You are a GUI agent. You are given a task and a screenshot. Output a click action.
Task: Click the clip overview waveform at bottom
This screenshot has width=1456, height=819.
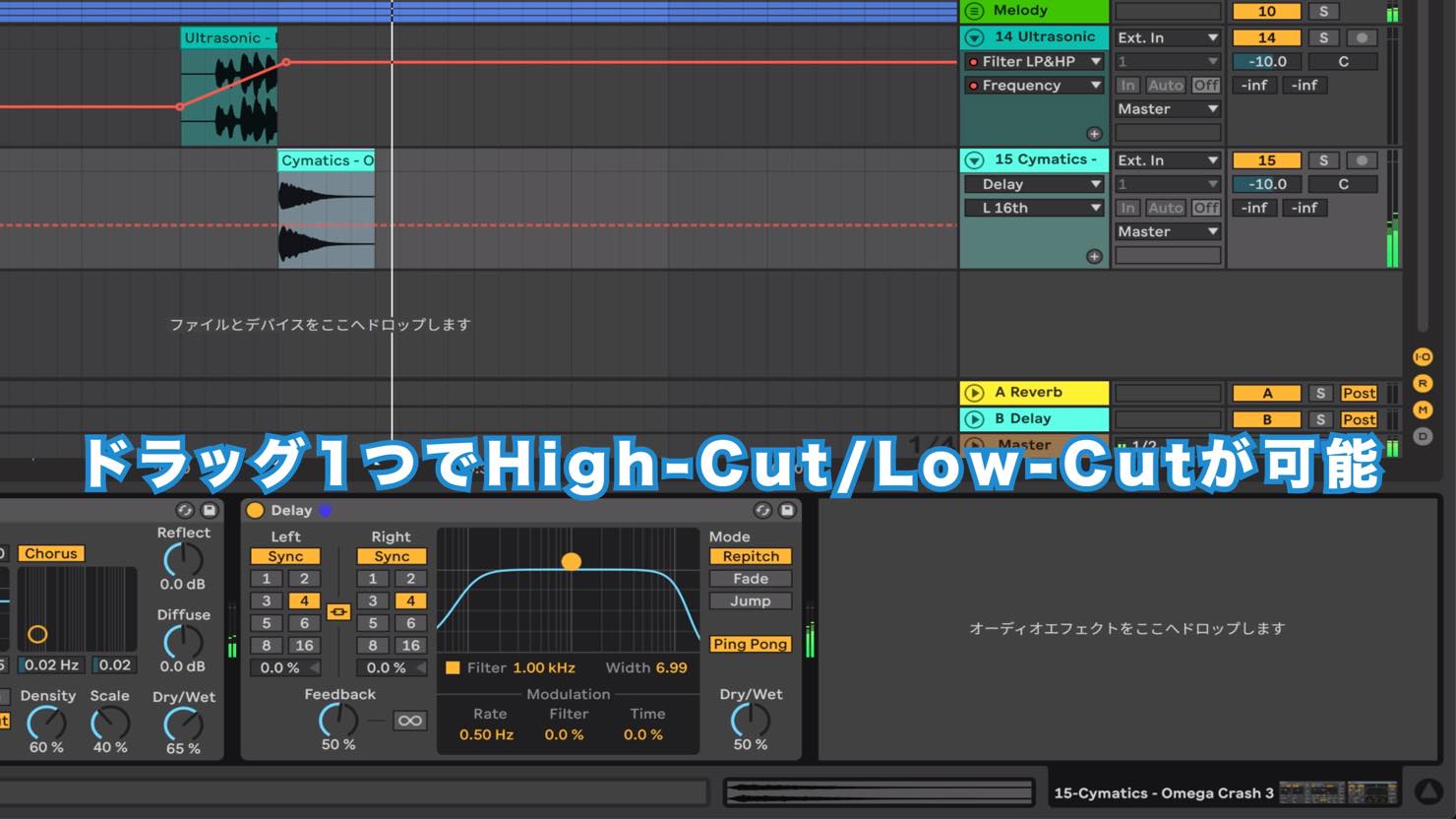[879, 792]
